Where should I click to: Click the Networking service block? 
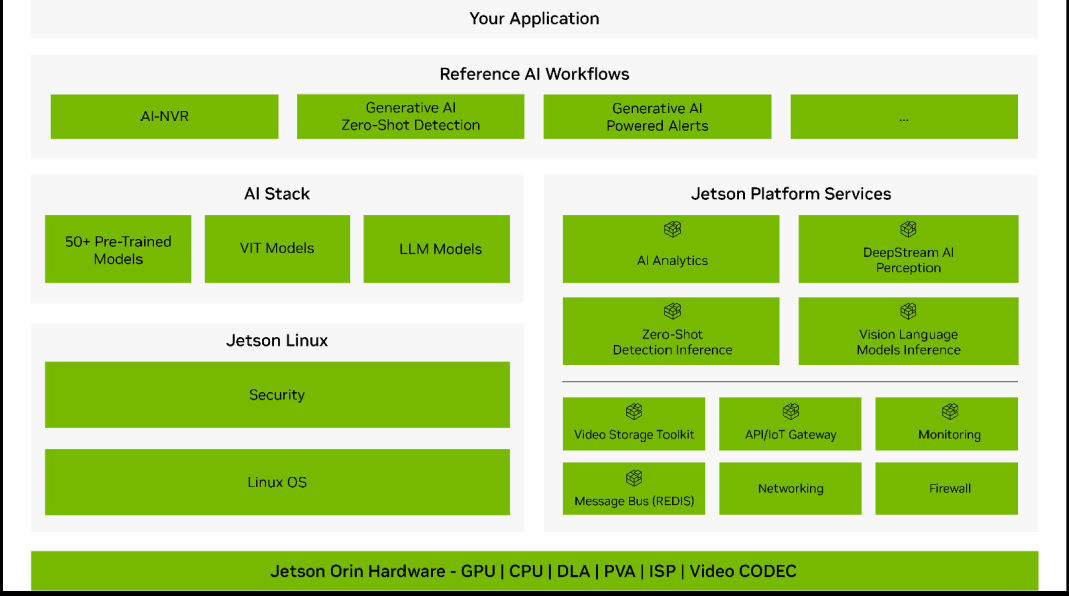(790, 488)
